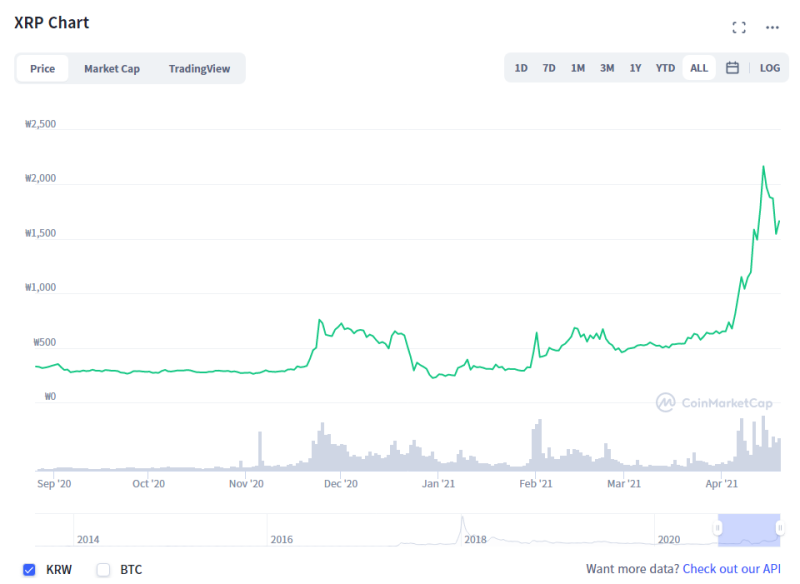
Task: Click the 2016 navigator year label
Action: 282,540
